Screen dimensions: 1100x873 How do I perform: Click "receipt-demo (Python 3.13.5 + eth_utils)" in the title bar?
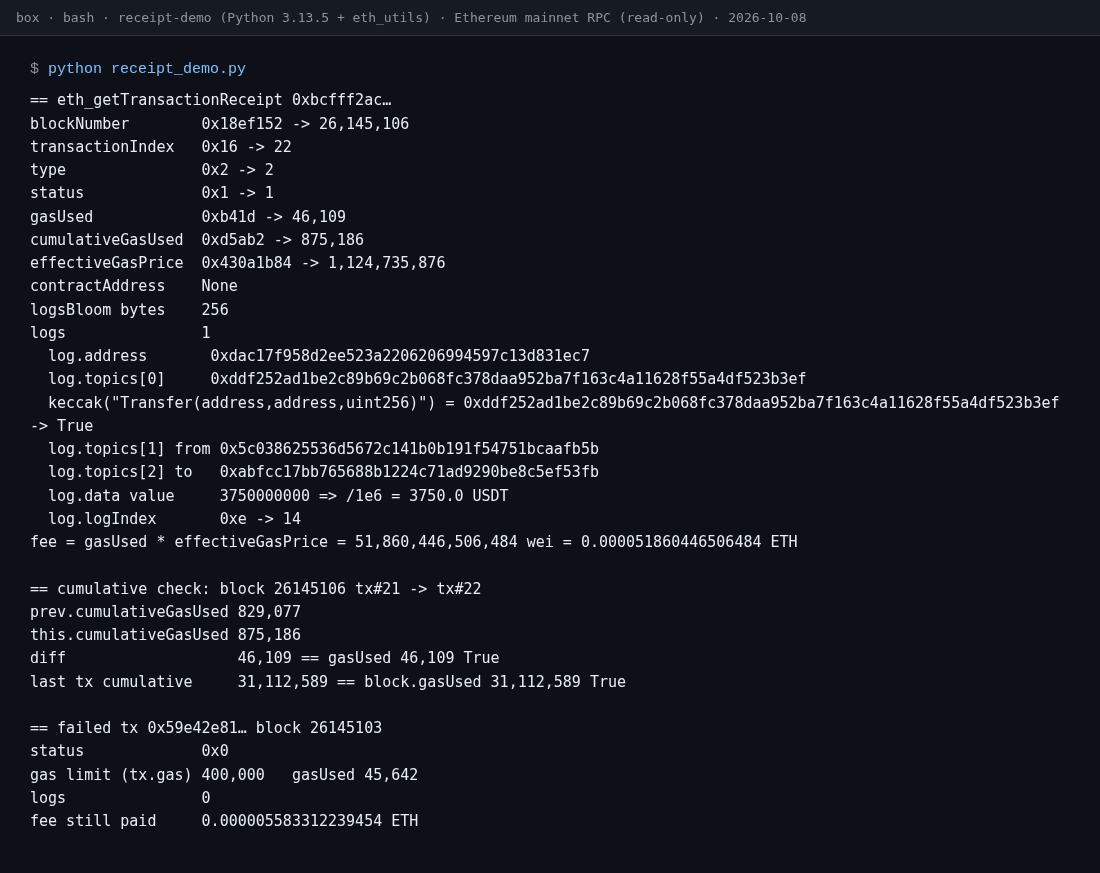pos(274,18)
